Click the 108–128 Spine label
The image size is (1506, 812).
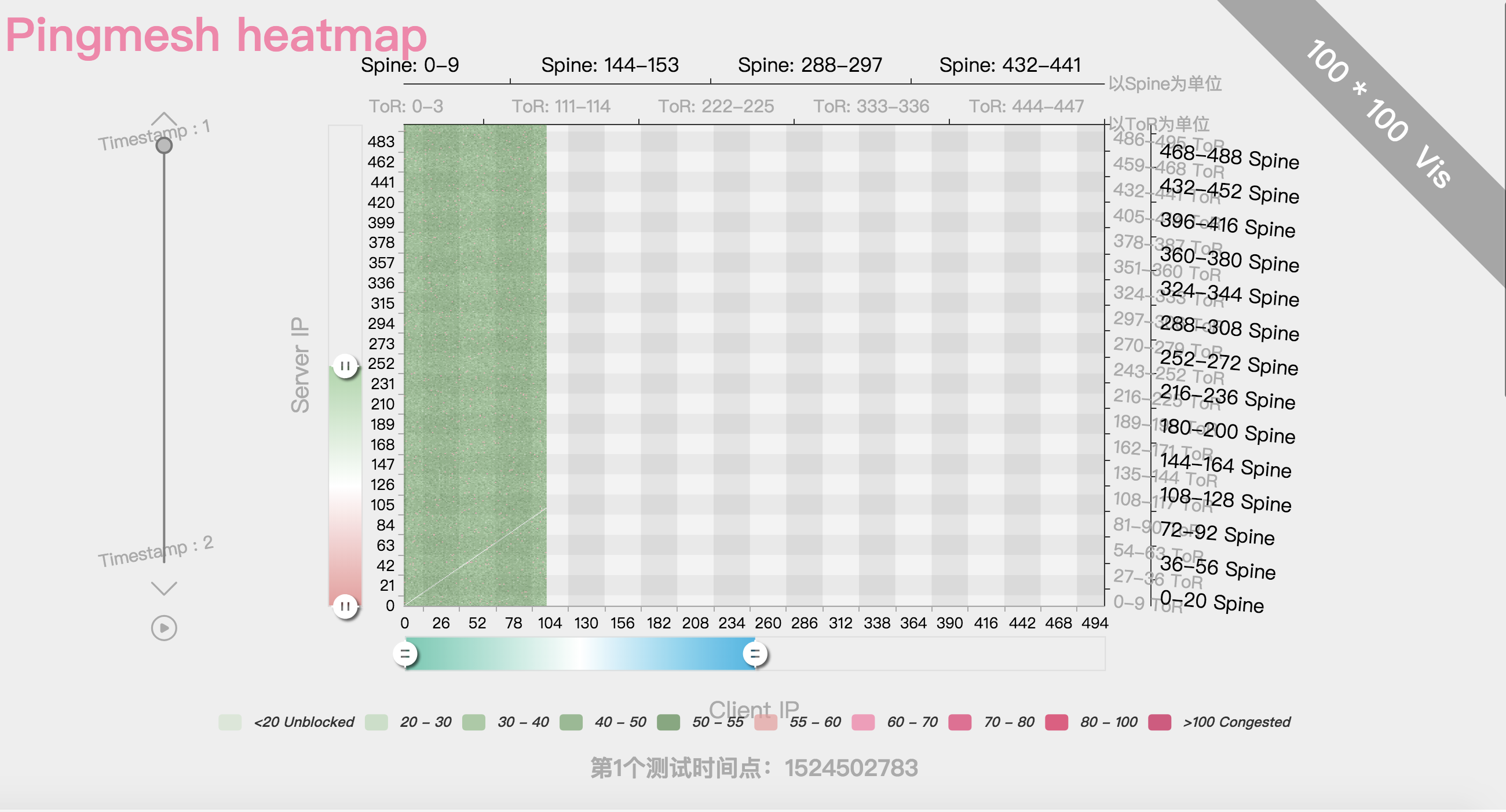tap(1226, 500)
